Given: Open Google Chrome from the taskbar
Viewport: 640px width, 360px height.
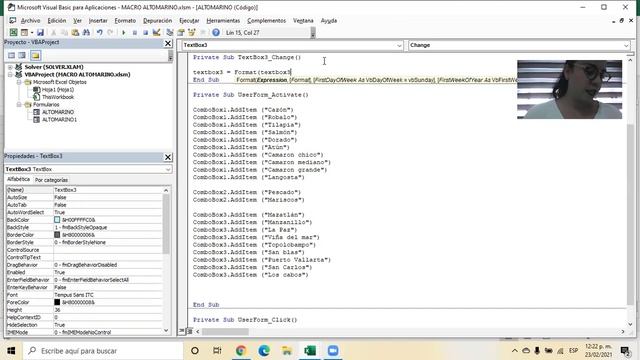Looking at the screenshot, I should click(241, 351).
